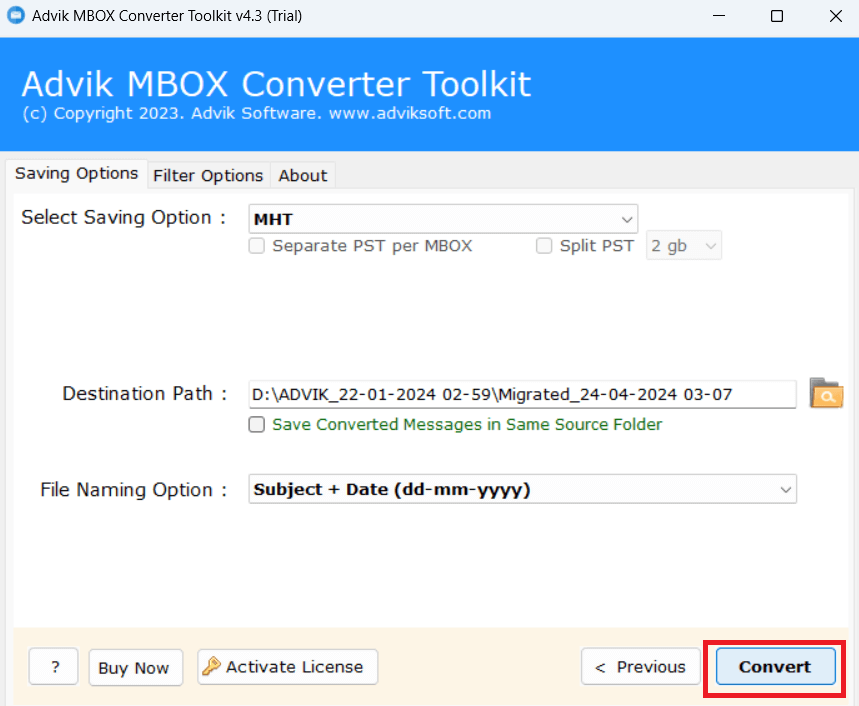859x706 pixels.
Task: Click the Convert button
Action: tap(775, 667)
